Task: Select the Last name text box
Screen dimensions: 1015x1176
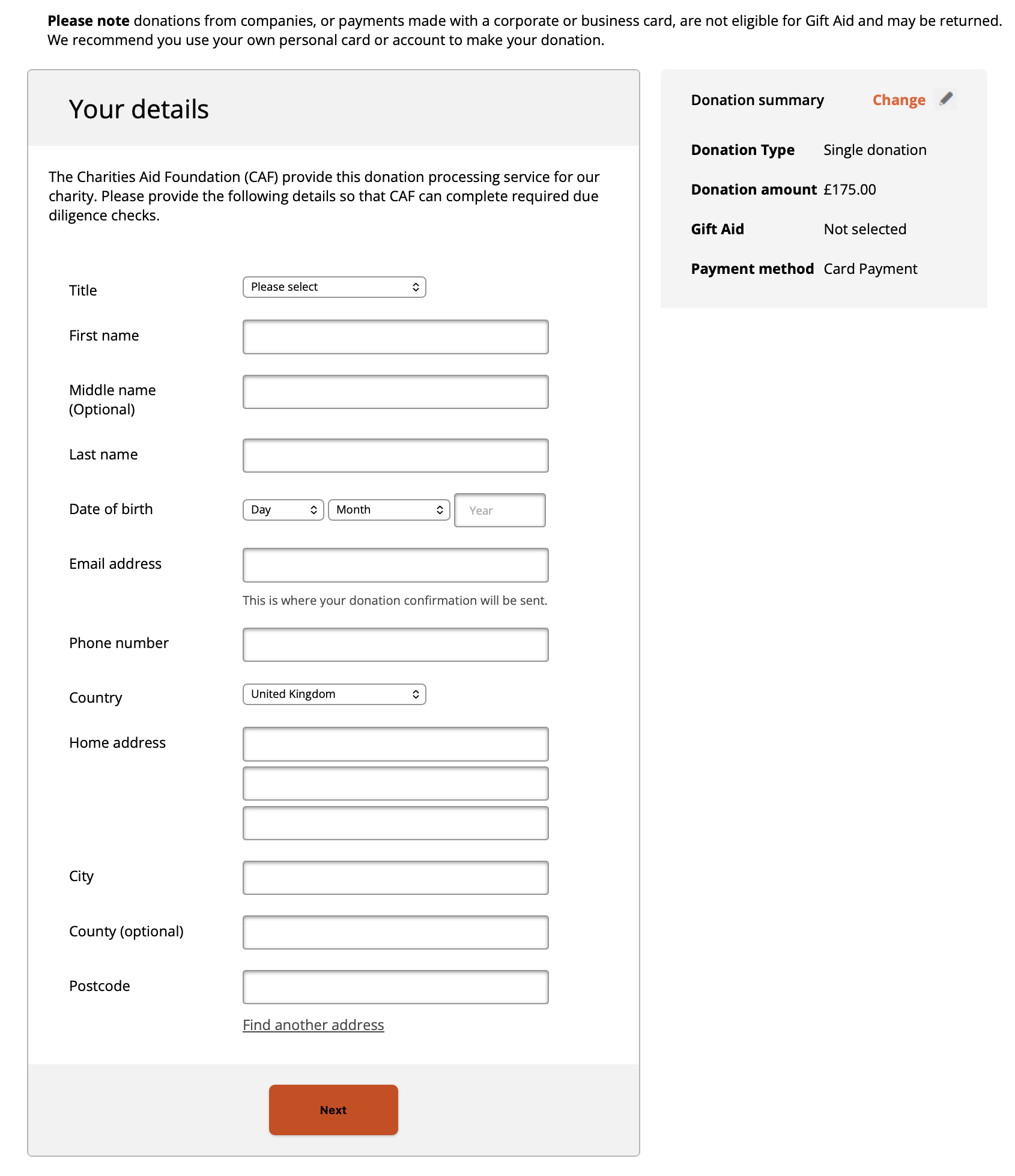Action: tap(395, 456)
